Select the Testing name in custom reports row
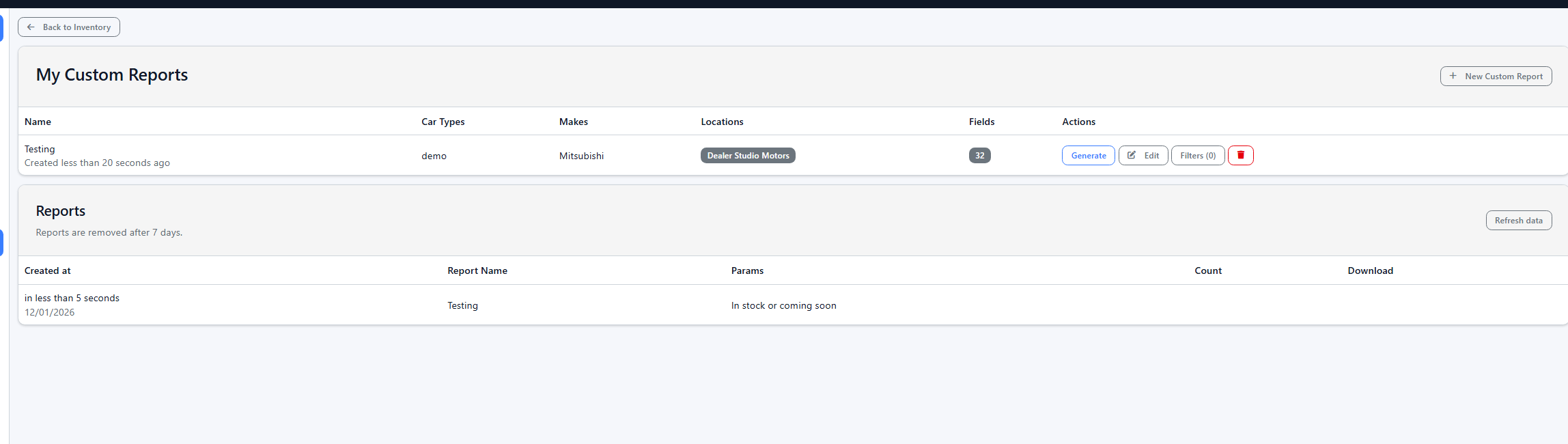This screenshot has height=444, width=1568. click(40, 149)
